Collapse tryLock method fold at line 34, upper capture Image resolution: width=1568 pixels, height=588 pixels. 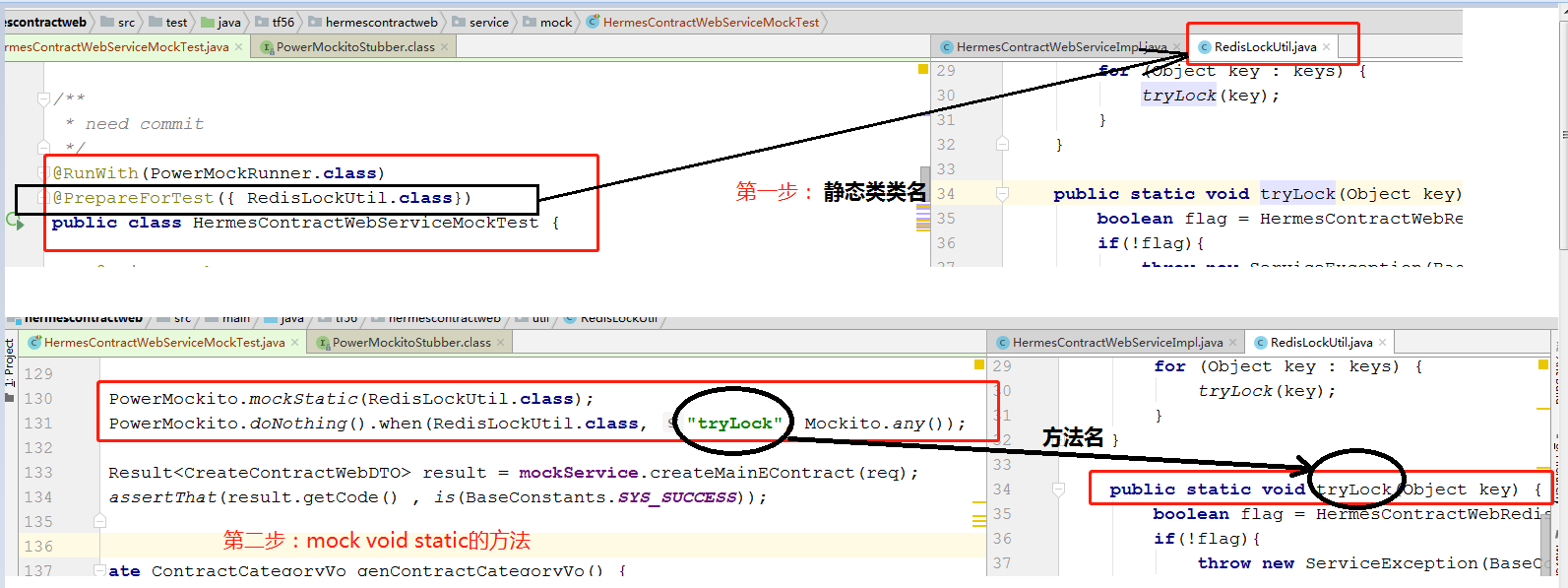click(1002, 193)
